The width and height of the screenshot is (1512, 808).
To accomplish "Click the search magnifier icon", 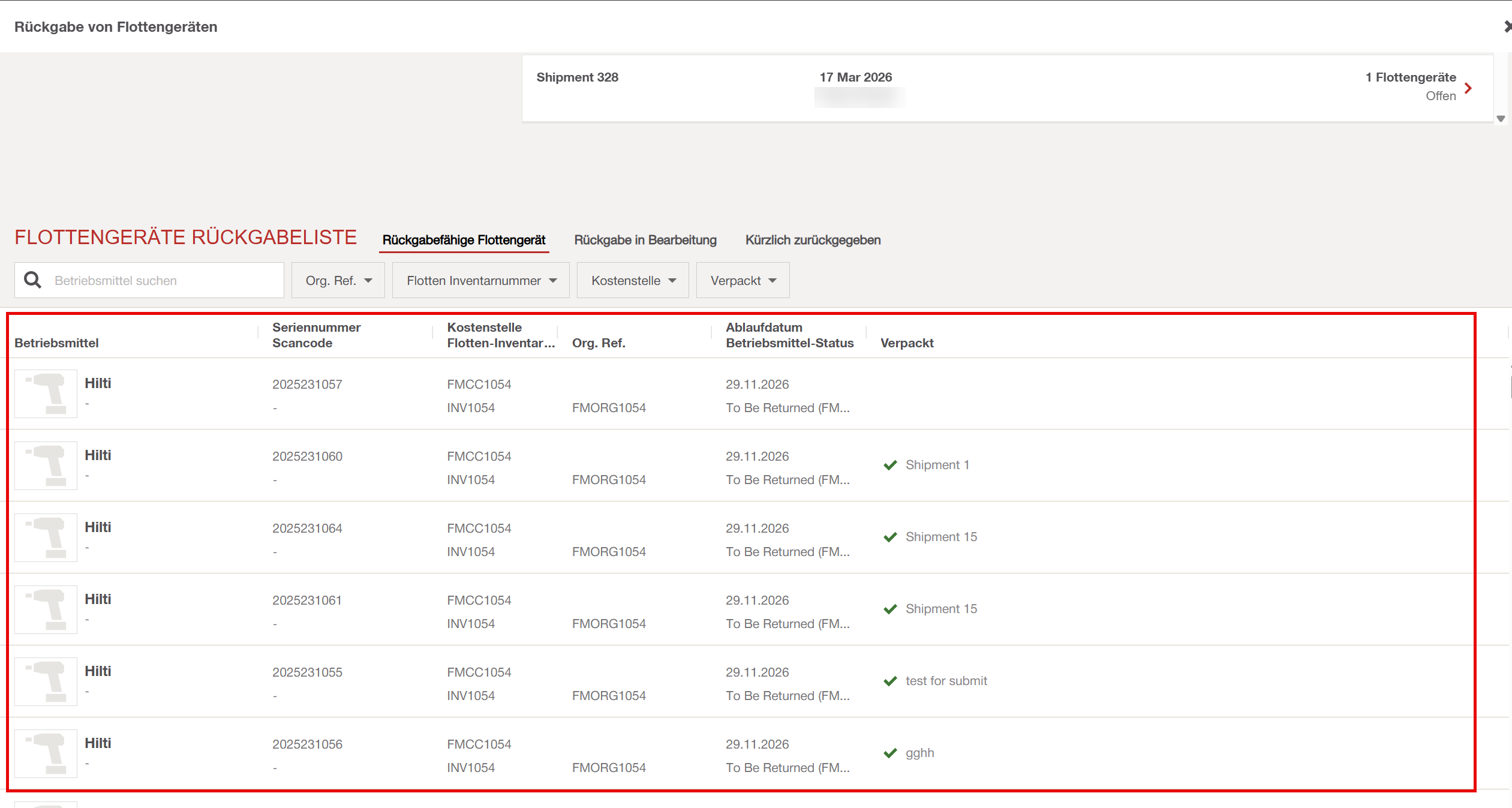I will pyautogui.click(x=32, y=280).
